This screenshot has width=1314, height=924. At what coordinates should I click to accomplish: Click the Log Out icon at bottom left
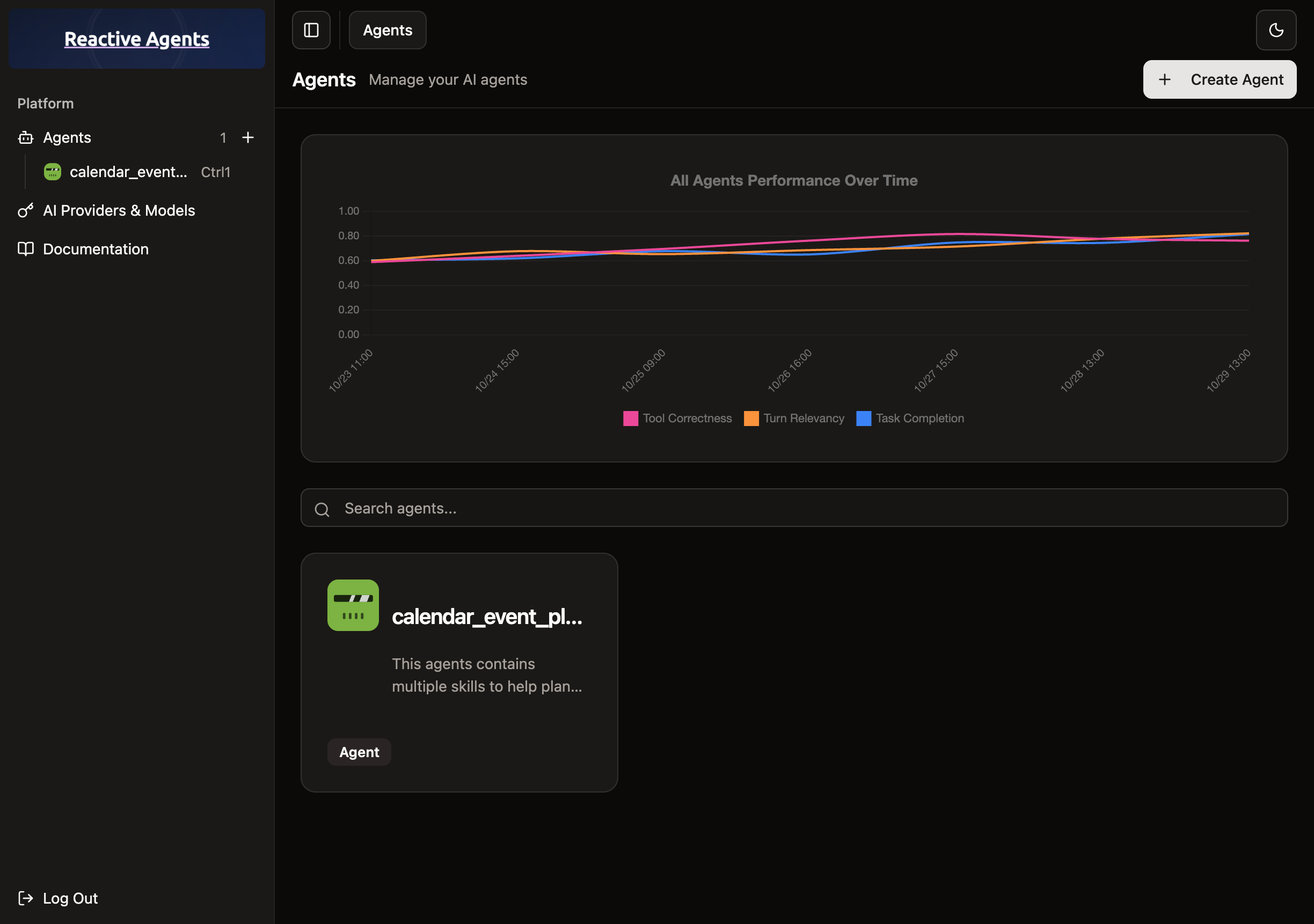tap(25, 898)
